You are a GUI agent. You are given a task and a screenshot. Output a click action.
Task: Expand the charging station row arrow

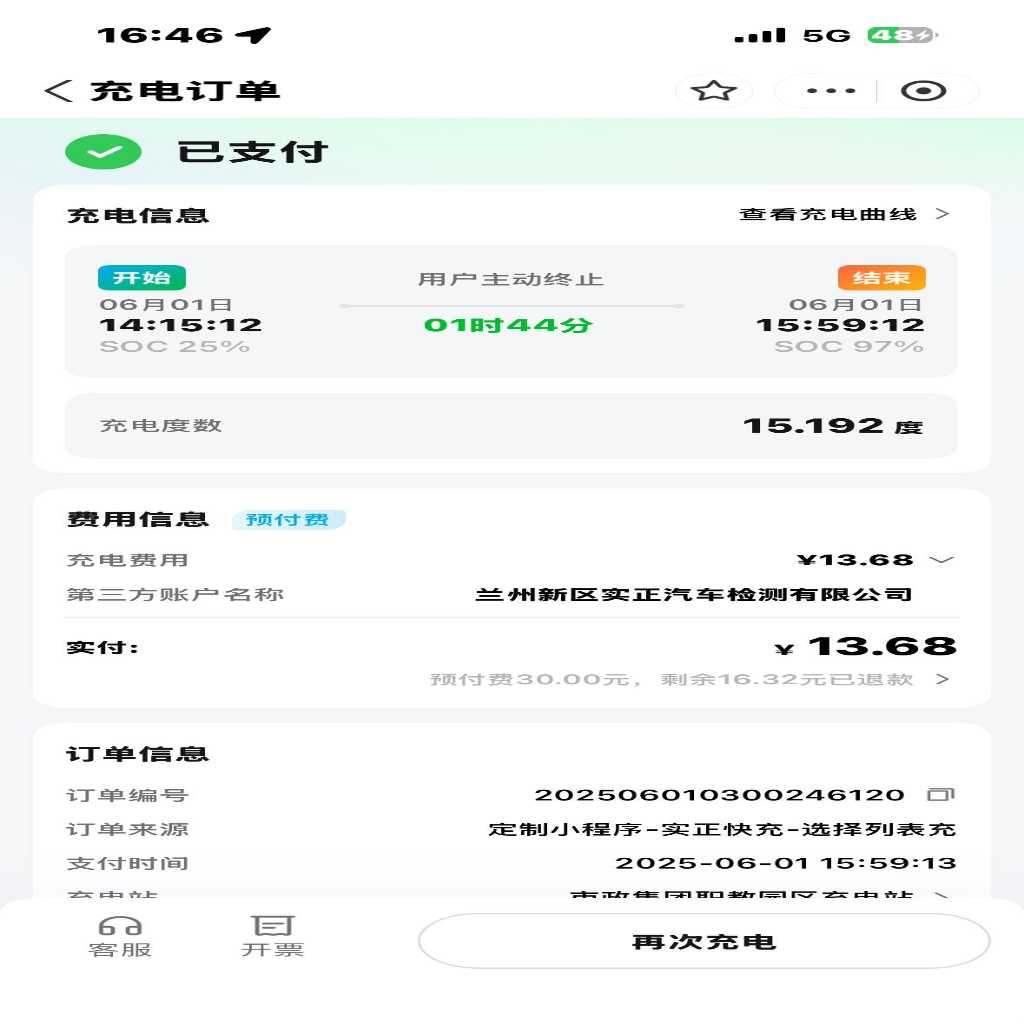942,895
